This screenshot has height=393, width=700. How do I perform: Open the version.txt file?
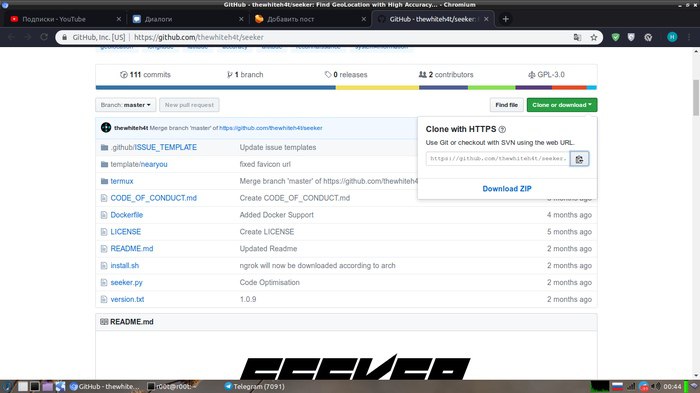tap(127, 300)
